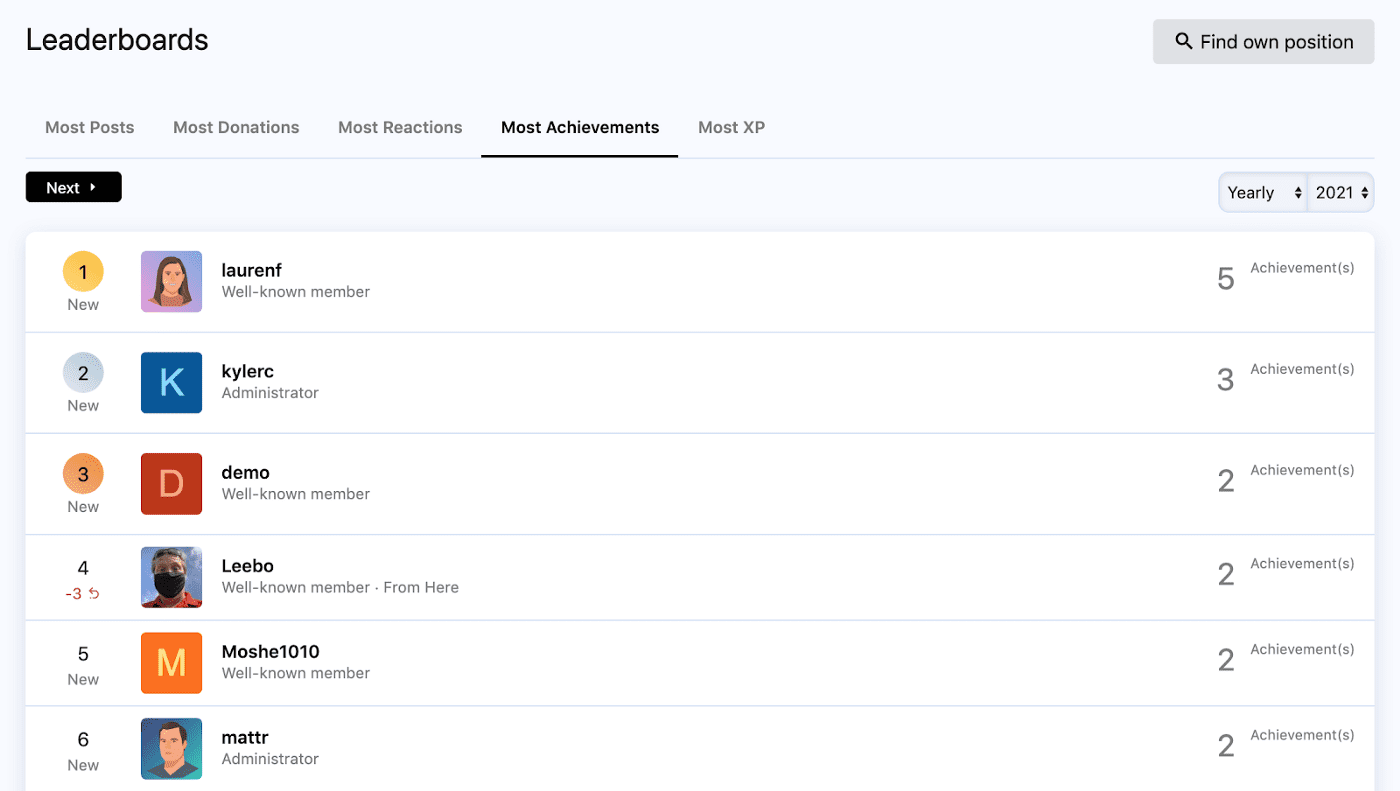Open kylerc's profile link
Viewport: 1400px width, 791px height.
(248, 371)
